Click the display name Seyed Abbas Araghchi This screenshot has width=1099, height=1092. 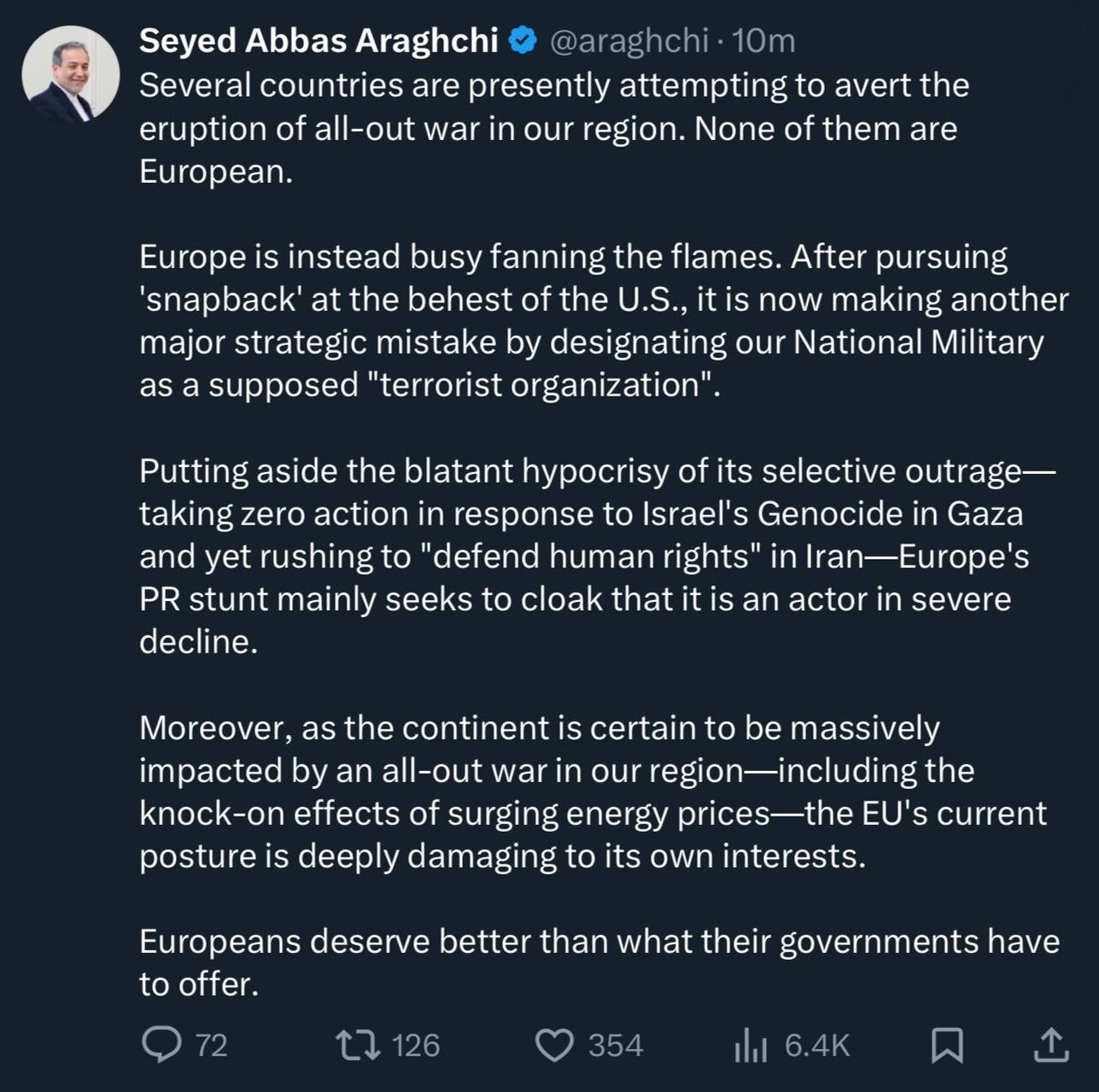(319, 40)
